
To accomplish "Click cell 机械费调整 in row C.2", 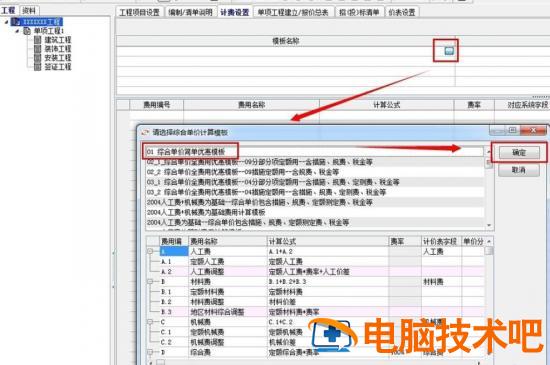I will (228, 342).
